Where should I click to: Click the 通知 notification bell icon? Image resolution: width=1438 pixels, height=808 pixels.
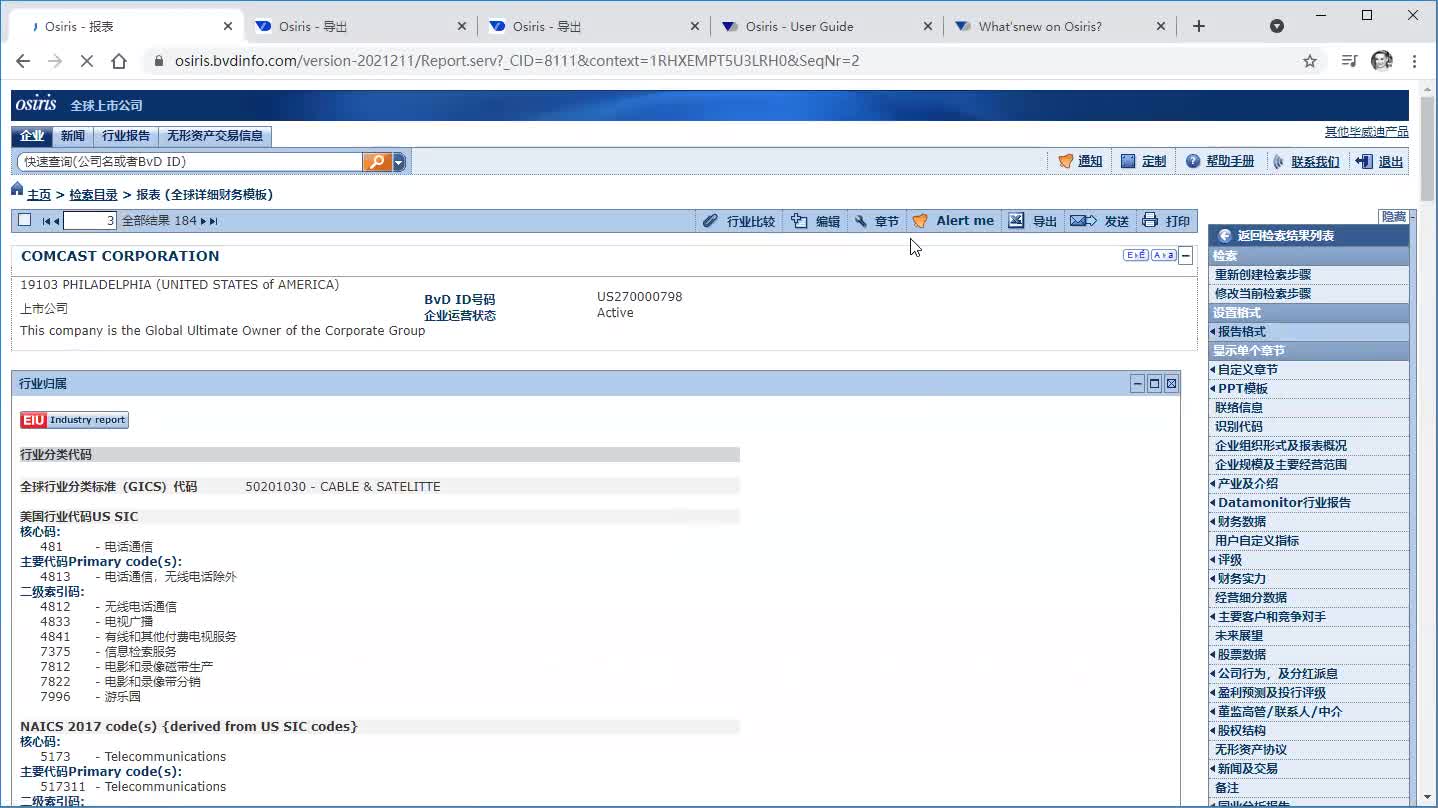1066,161
